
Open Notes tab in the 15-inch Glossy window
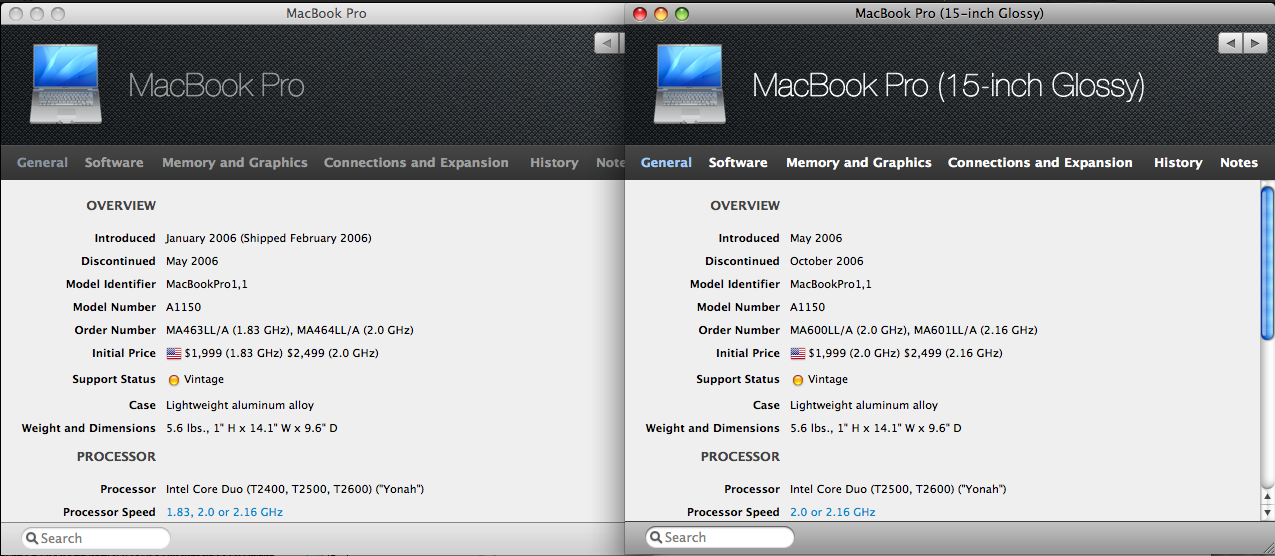click(1239, 162)
